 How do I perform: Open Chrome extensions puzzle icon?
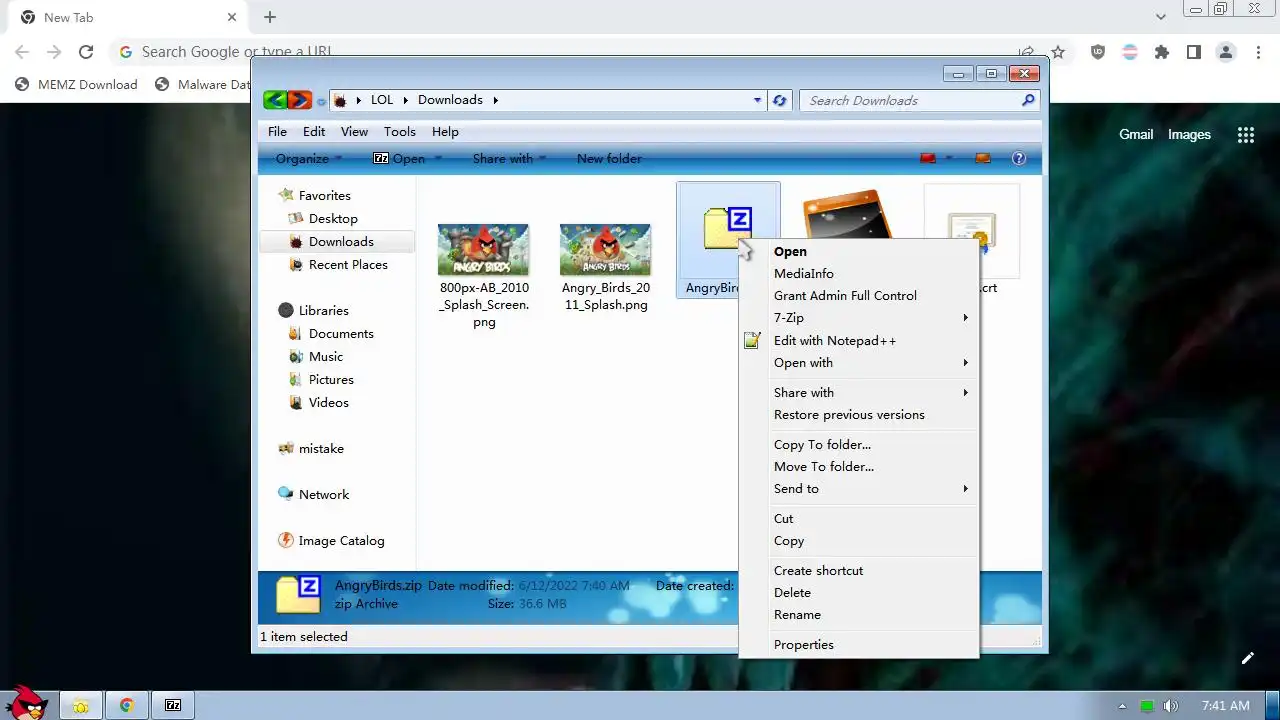(x=1161, y=52)
